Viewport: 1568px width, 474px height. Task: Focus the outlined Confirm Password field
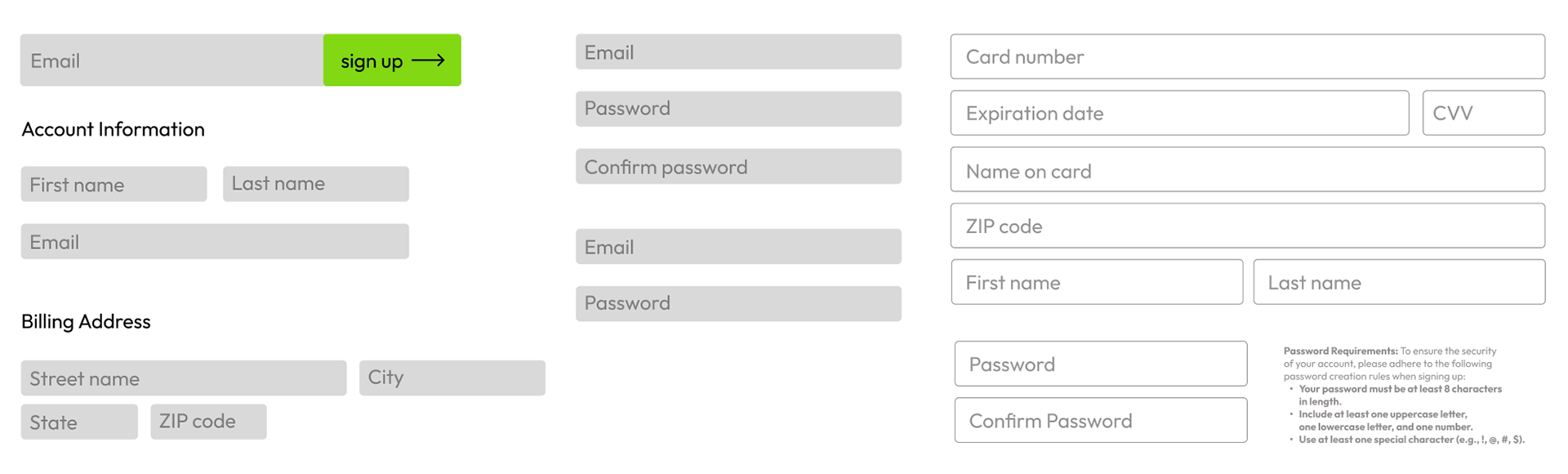(1101, 420)
